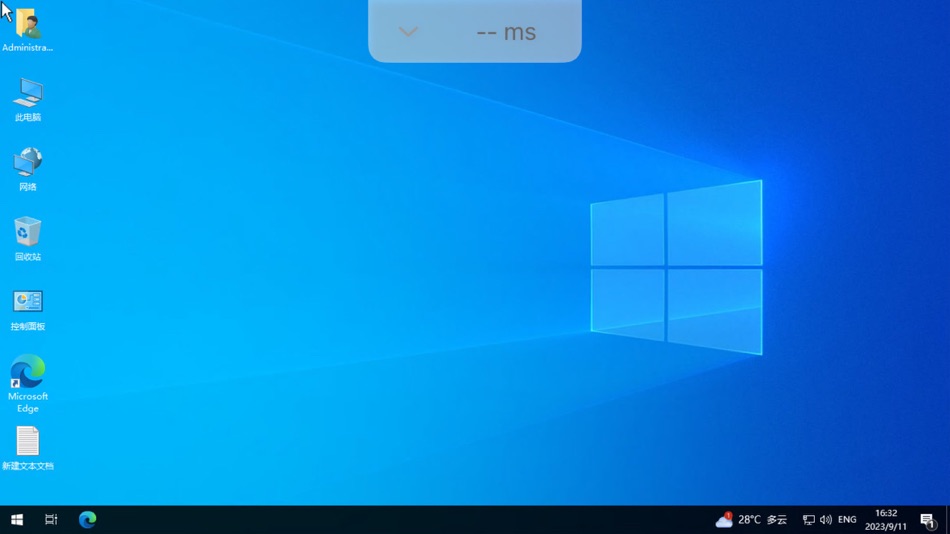Open the 16:32 clock calendar flyout
Screen dimensions: 950x534
(886, 519)
